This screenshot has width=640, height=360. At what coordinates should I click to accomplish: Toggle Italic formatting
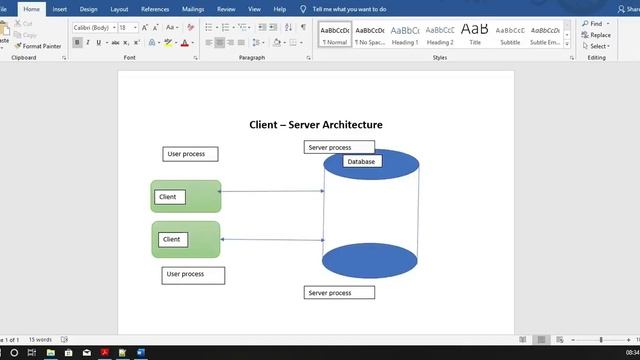(88, 42)
